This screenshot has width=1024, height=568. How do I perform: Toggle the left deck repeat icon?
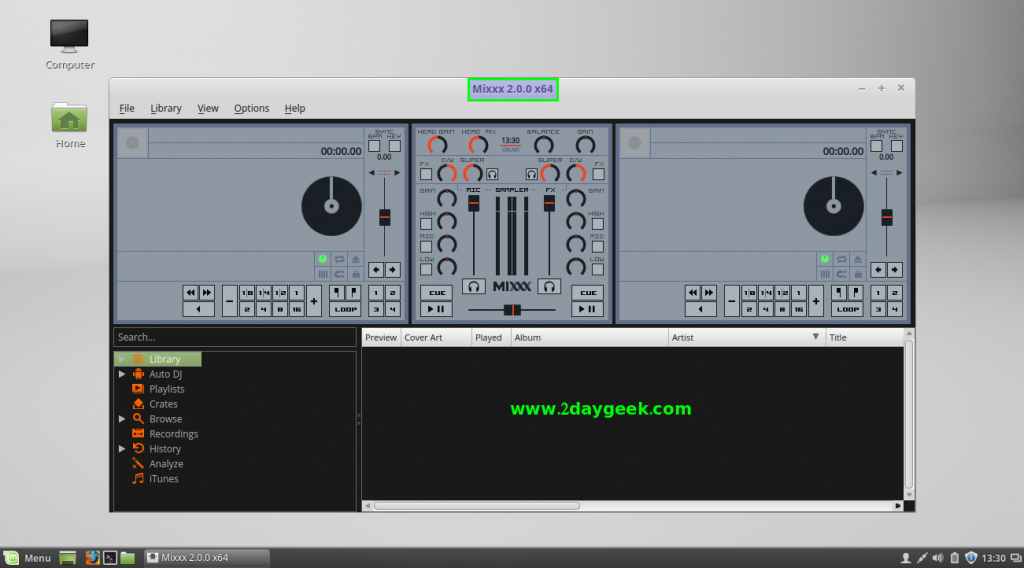(340, 259)
